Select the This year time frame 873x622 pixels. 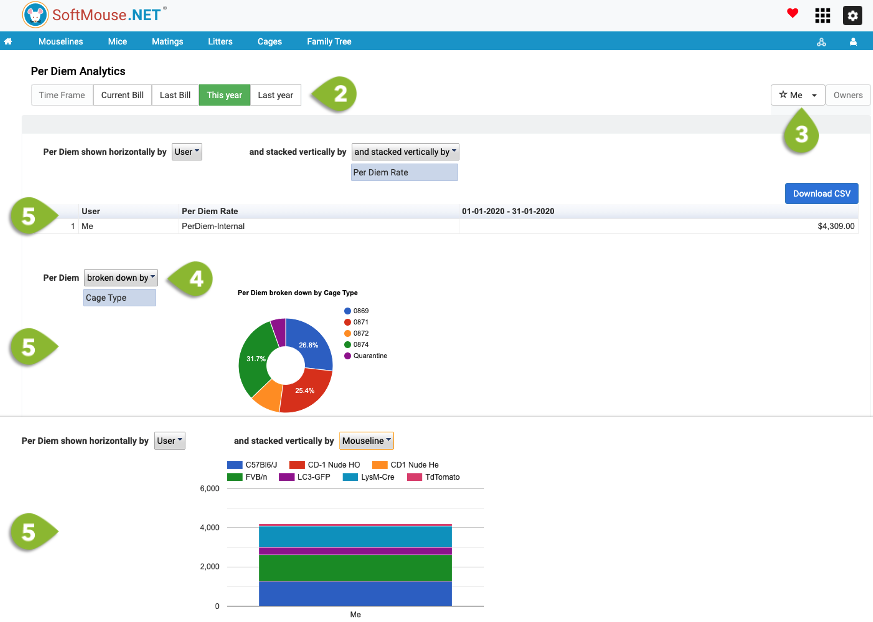click(224, 95)
